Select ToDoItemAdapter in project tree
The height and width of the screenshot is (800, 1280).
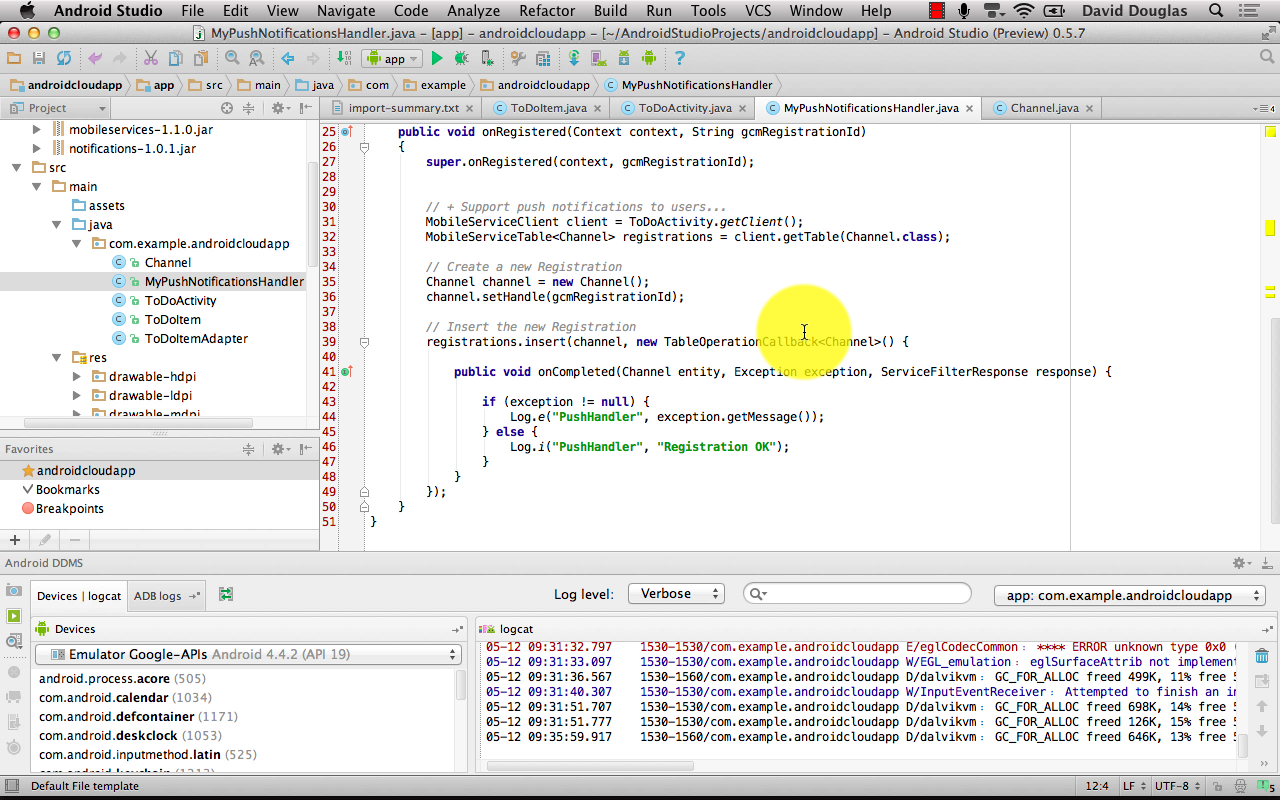pyautogui.click(x=196, y=339)
